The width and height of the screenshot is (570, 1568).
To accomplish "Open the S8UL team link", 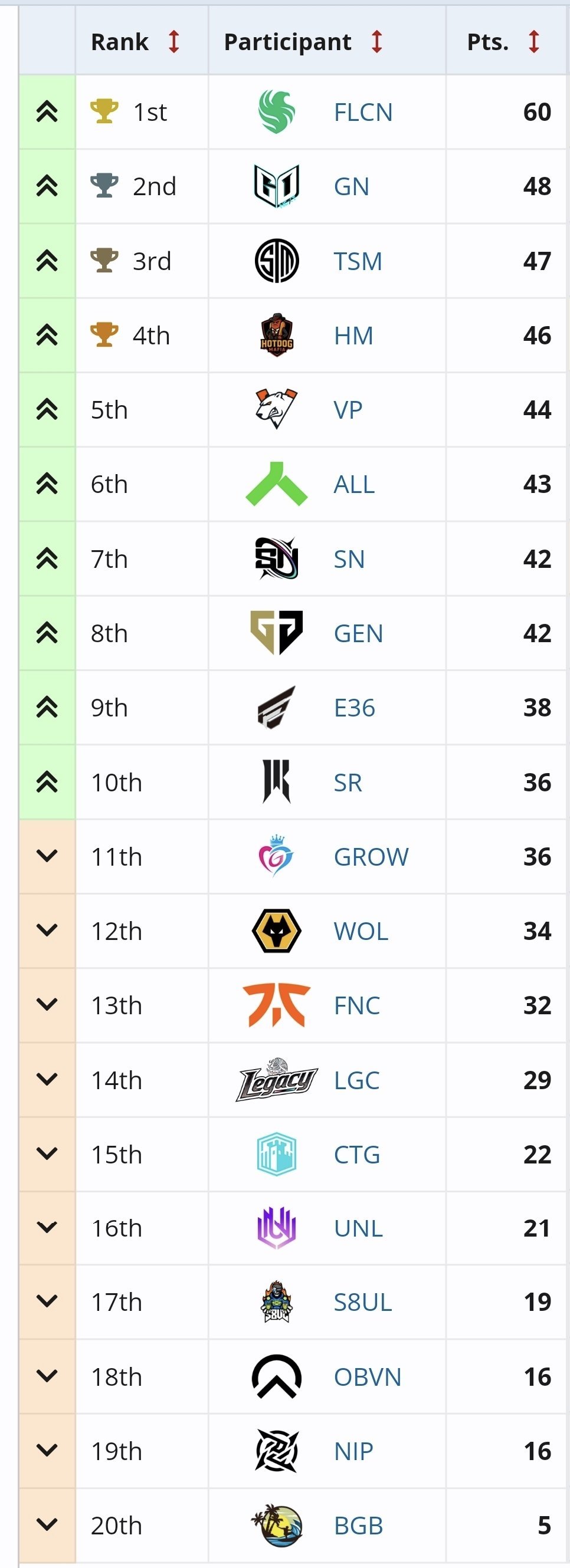I will (362, 1302).
